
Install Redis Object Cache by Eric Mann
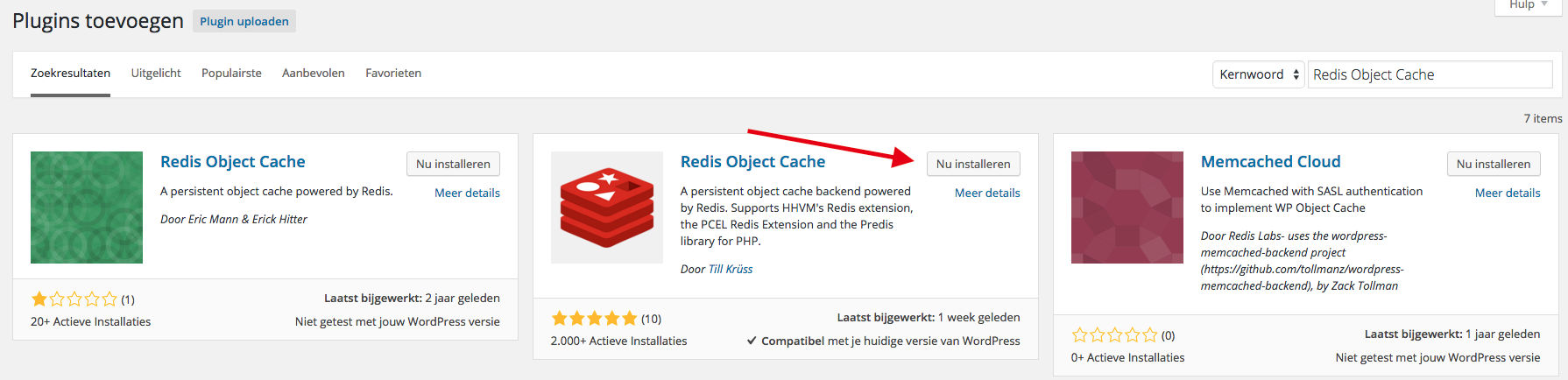(453, 164)
